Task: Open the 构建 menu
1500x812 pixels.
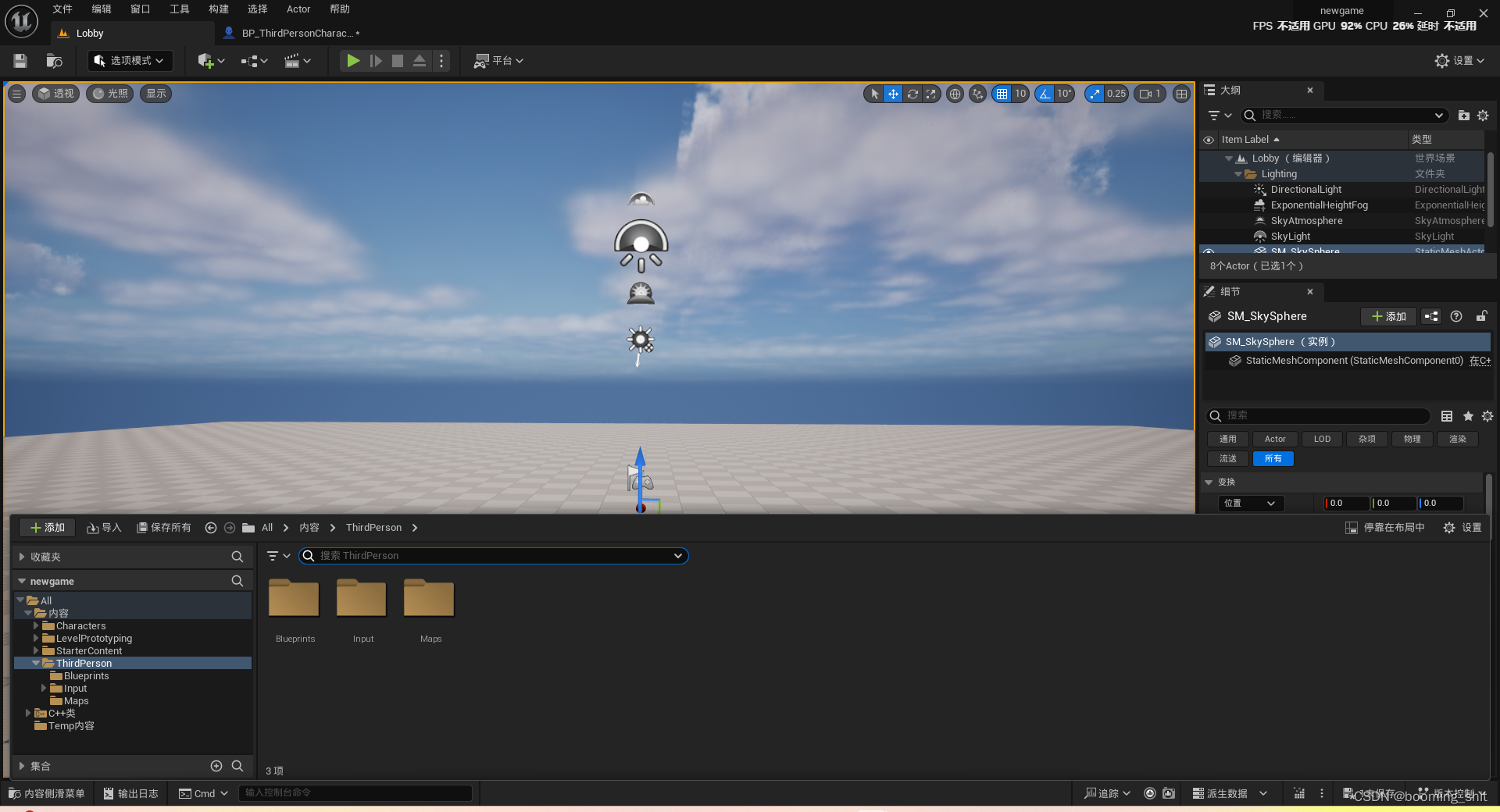Action: [219, 9]
